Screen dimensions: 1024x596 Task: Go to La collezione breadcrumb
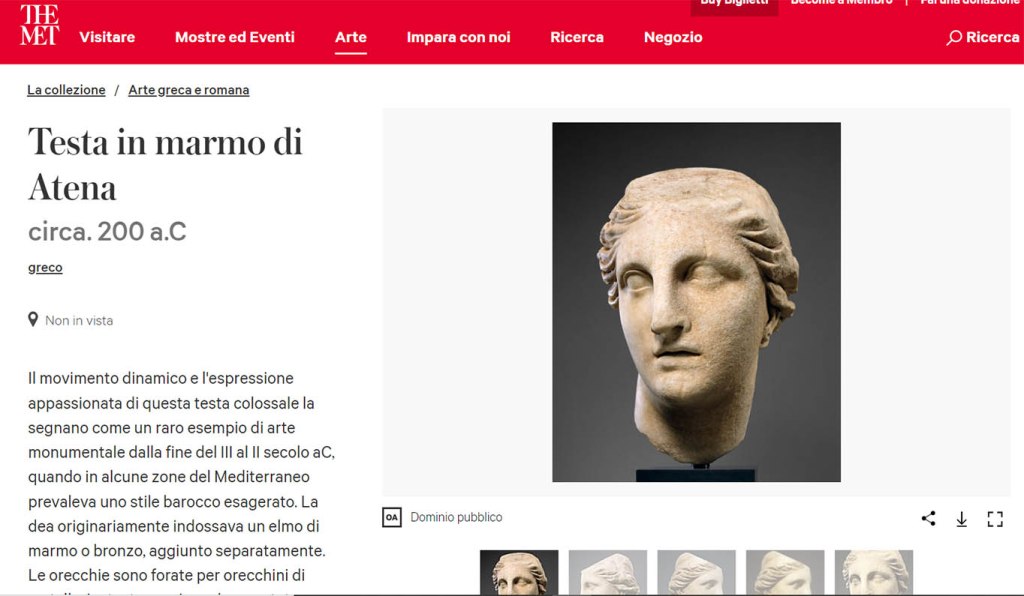[x=66, y=90]
